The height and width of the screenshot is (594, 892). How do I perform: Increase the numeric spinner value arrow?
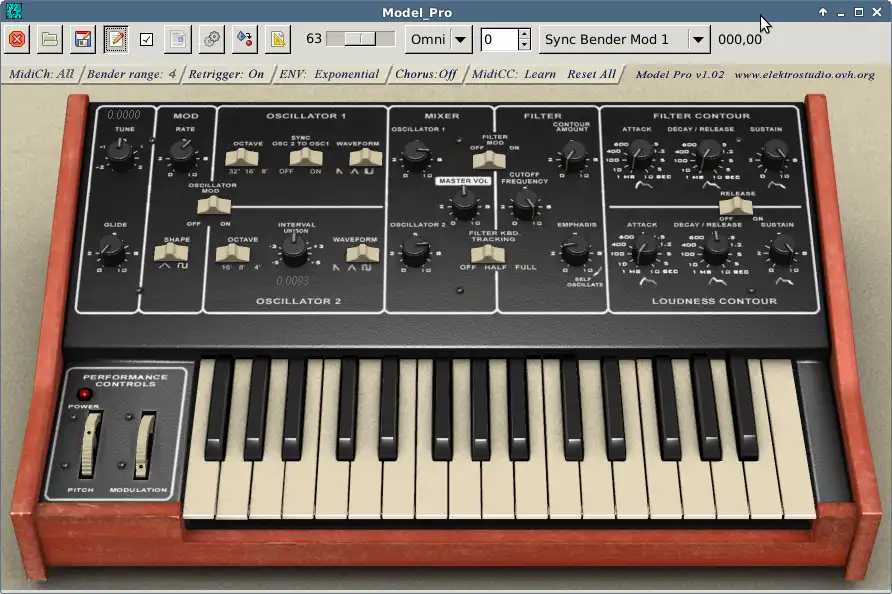coord(525,33)
